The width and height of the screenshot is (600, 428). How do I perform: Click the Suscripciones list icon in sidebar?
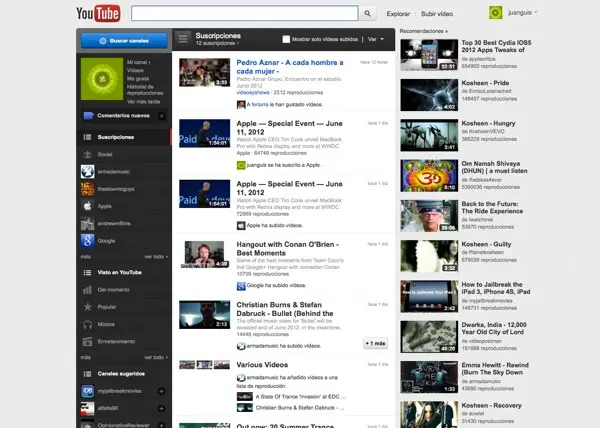[x=87, y=137]
